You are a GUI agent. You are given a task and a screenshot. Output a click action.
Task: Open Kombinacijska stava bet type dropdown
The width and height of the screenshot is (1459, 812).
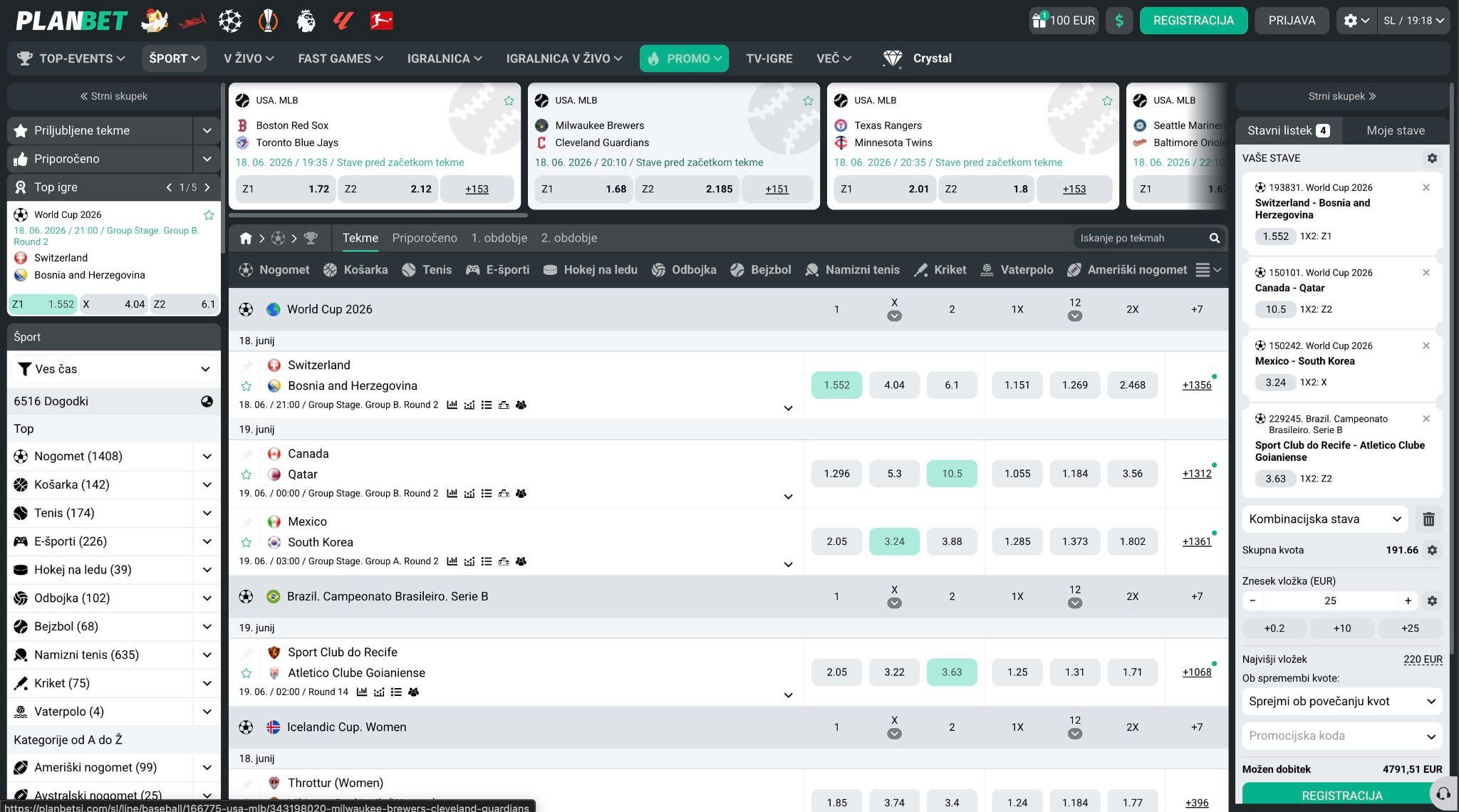point(1325,519)
